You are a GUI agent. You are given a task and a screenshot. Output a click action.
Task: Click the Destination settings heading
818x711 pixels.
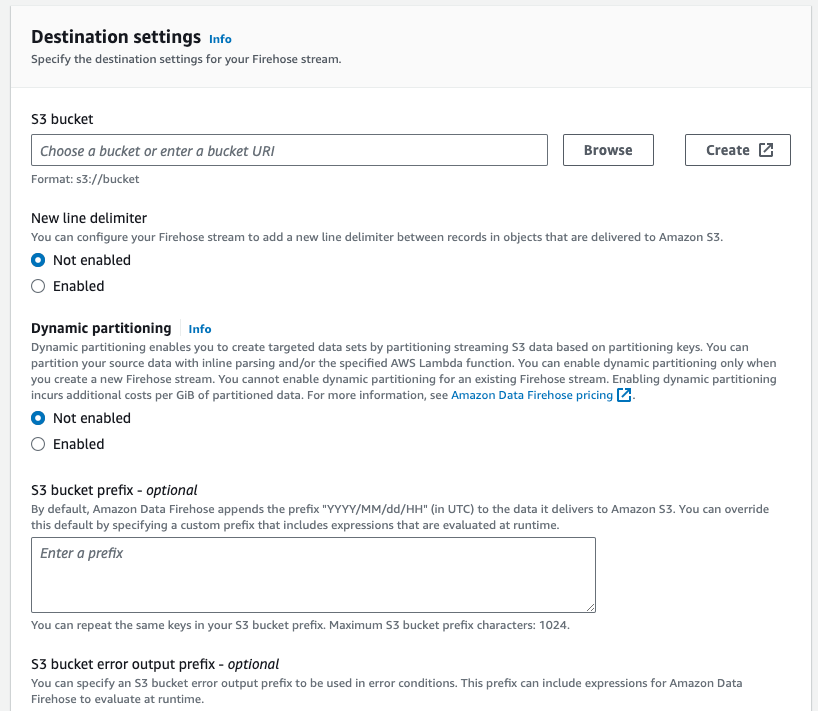(x=116, y=37)
